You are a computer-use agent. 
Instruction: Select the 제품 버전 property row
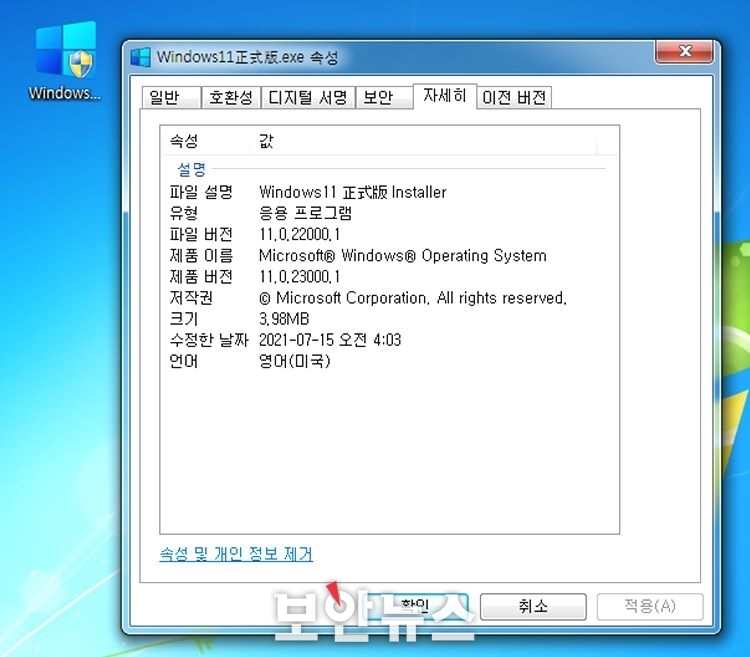pos(389,276)
